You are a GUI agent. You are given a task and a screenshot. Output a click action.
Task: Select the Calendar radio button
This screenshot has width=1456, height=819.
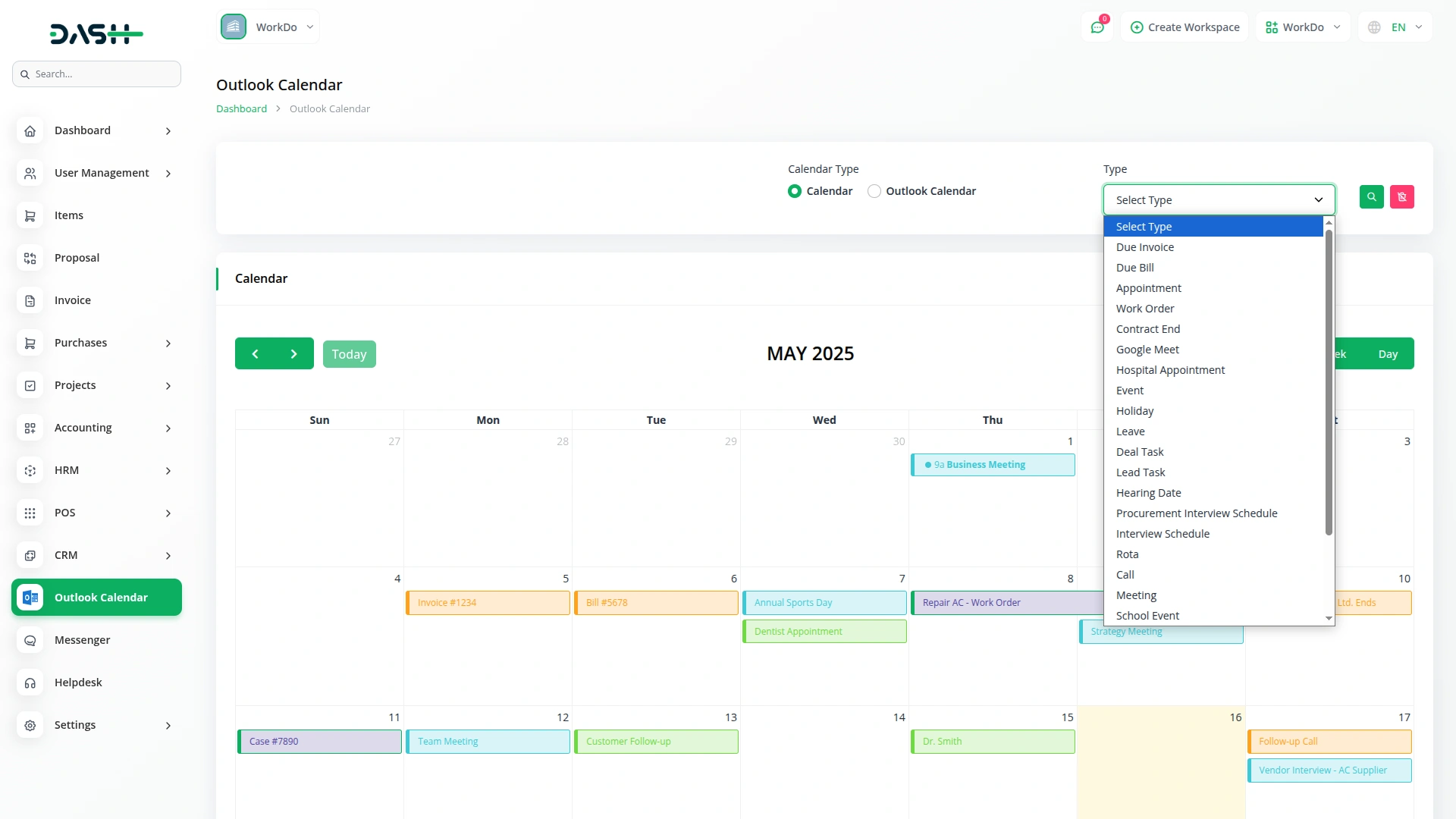794,191
